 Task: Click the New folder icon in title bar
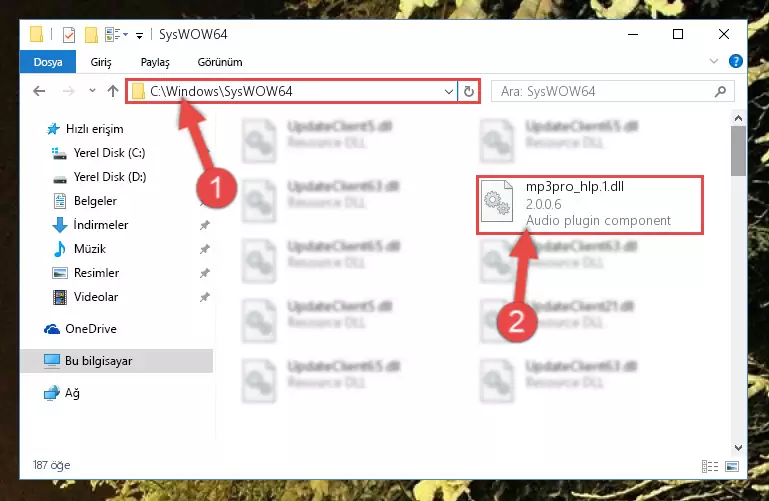tap(91, 35)
